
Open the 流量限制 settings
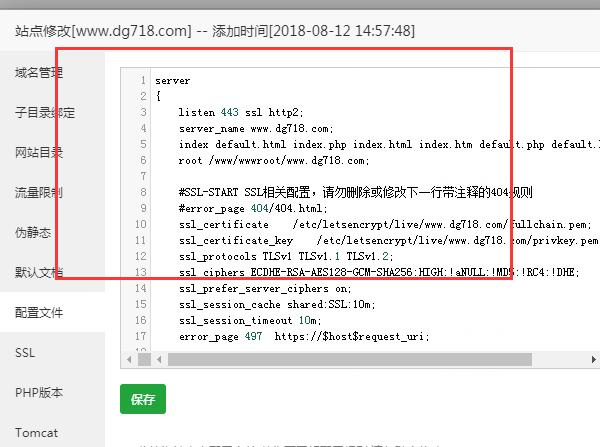[39, 192]
